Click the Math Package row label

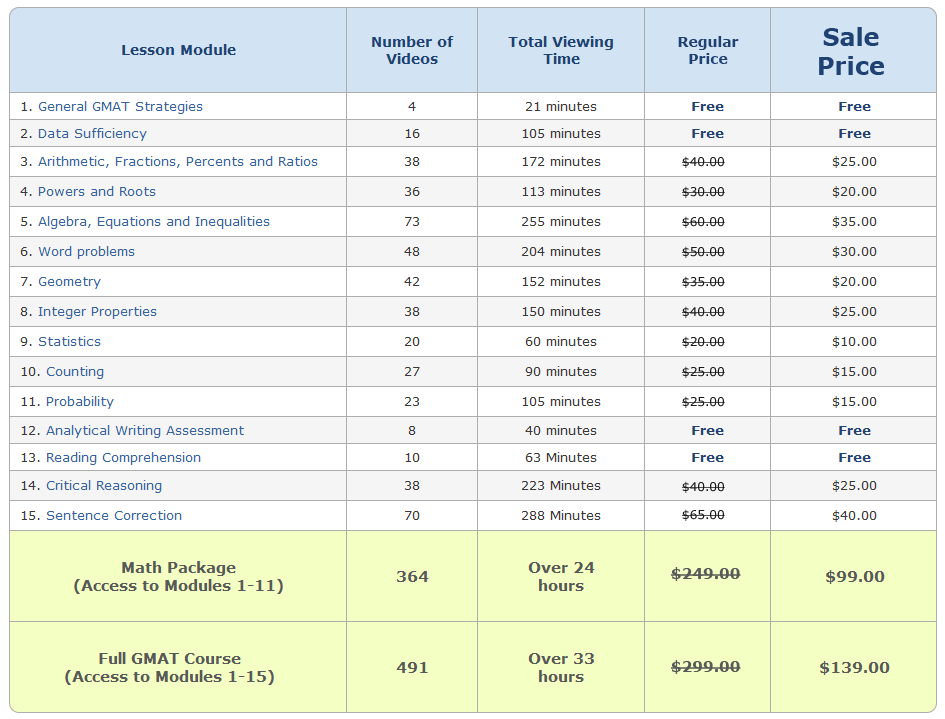pos(178,577)
